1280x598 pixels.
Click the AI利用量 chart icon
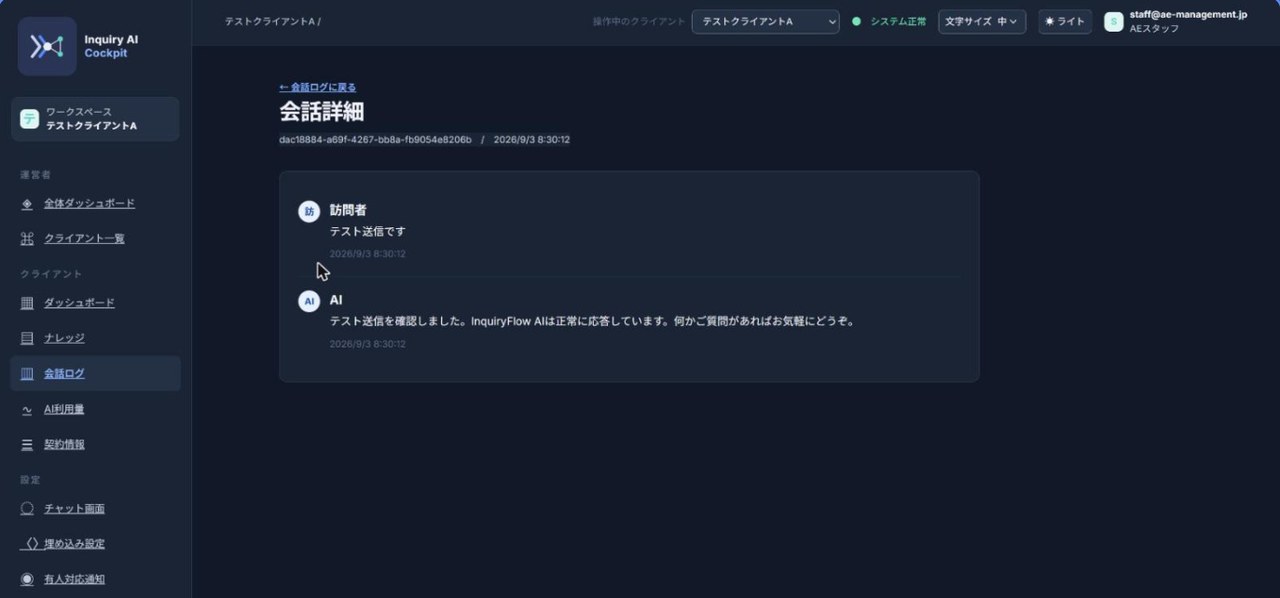[x=27, y=410]
